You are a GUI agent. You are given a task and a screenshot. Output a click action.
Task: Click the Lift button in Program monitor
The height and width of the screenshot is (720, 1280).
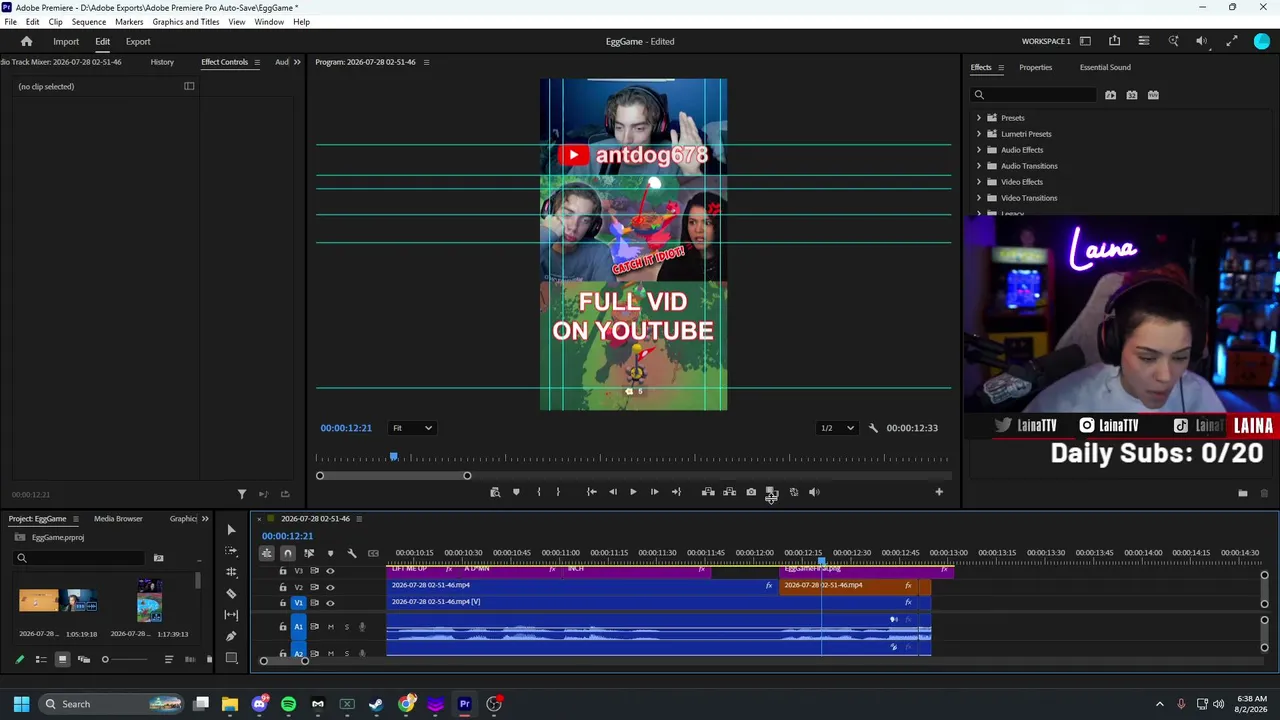708,492
